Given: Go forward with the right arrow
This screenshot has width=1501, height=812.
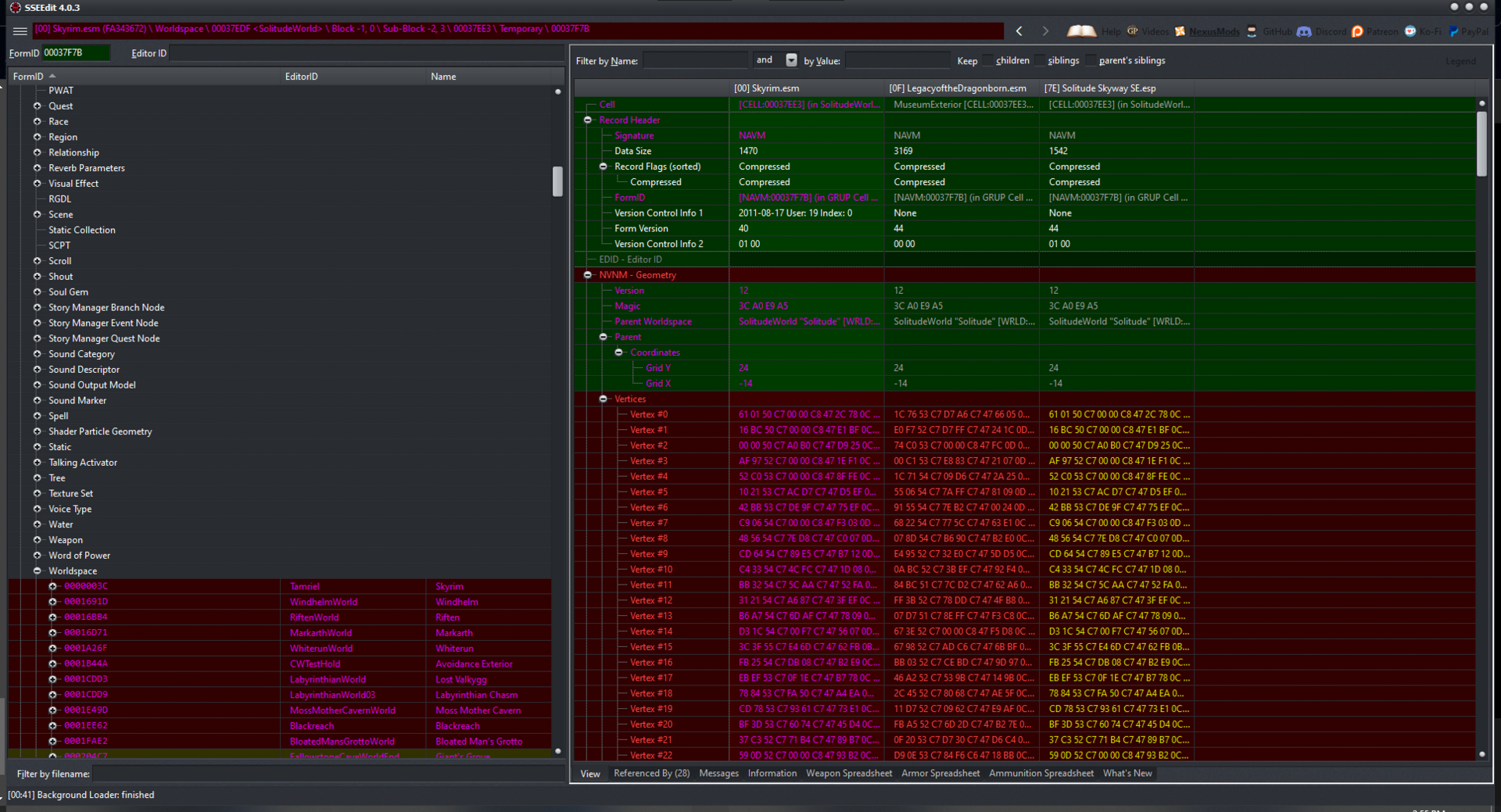Looking at the screenshot, I should 1045,31.
